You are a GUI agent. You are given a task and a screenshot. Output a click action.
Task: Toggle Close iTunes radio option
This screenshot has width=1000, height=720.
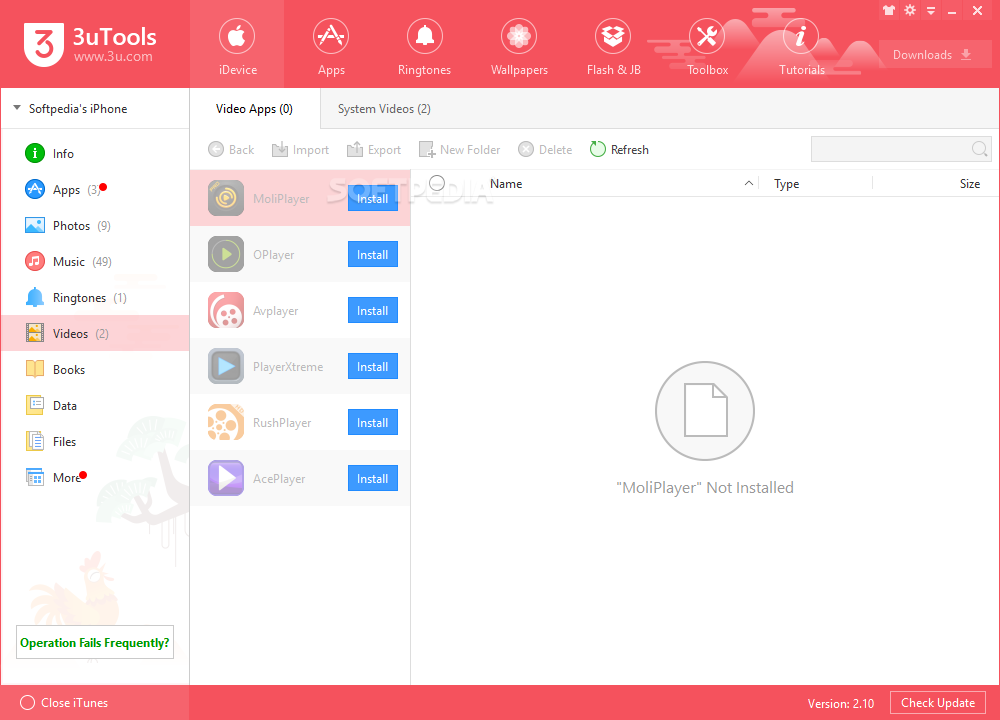27,702
